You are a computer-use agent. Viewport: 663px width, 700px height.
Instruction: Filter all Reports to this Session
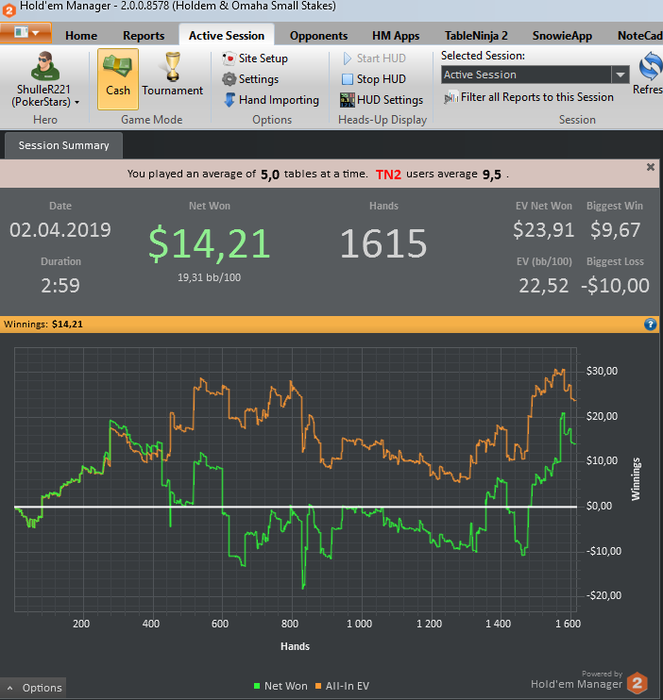[537, 97]
